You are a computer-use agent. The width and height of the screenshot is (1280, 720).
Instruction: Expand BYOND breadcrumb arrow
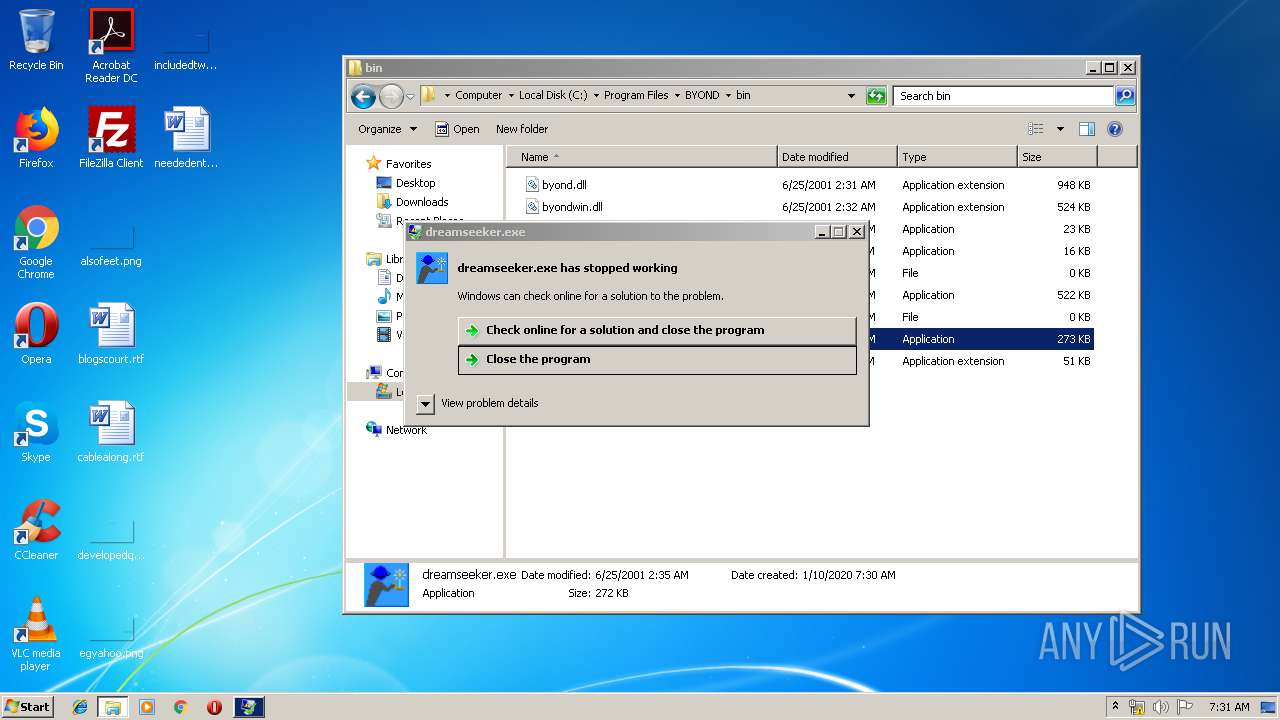(x=728, y=96)
